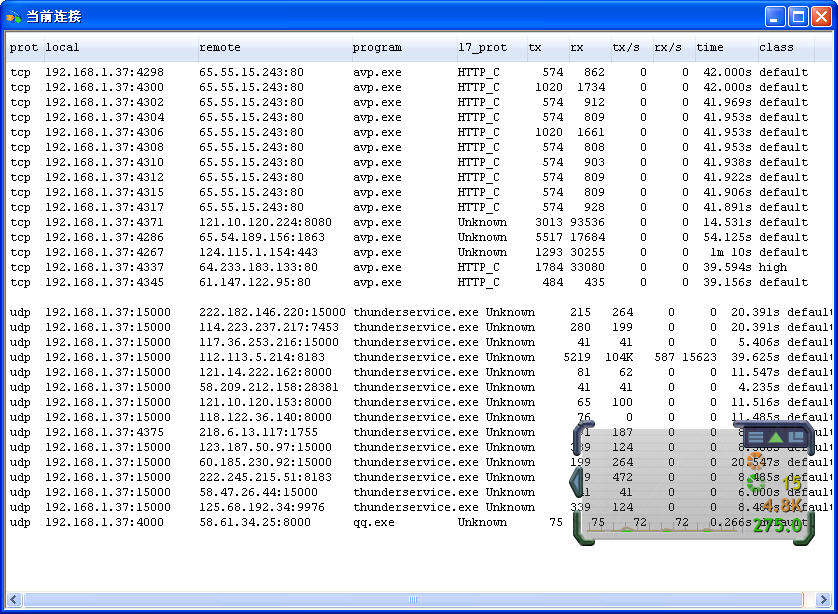Click remote address 123.187.50.97:15000

265,446
